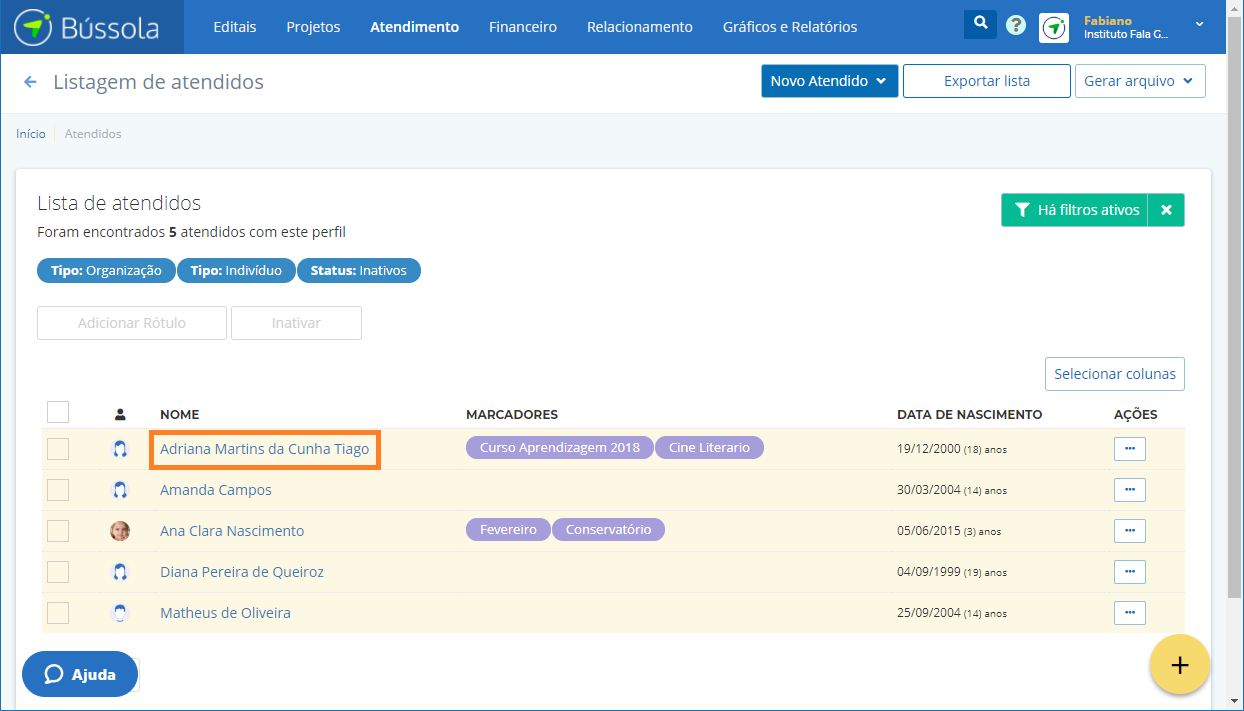
Task: Click Selecionar colunas button
Action: click(x=1115, y=374)
